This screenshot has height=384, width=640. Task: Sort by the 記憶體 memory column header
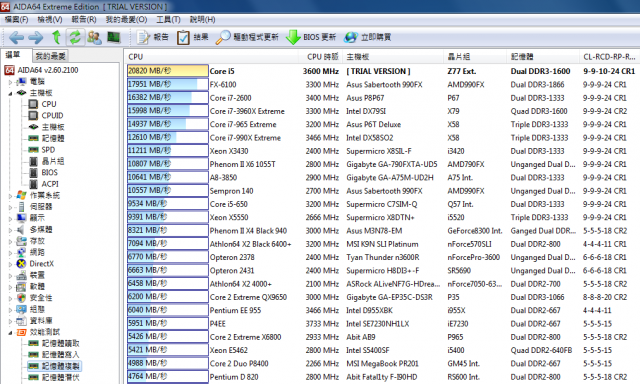[543, 57]
